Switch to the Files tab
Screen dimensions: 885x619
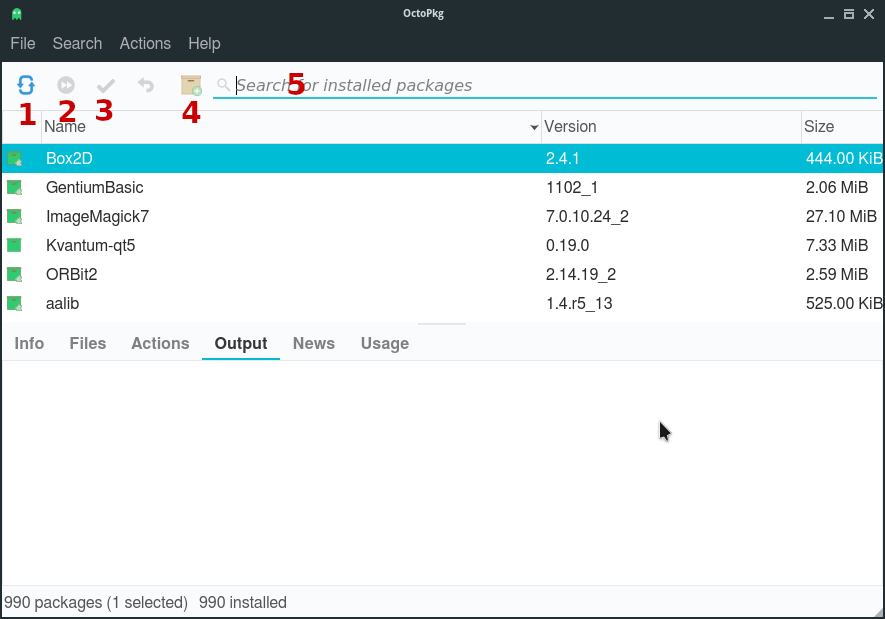click(88, 343)
